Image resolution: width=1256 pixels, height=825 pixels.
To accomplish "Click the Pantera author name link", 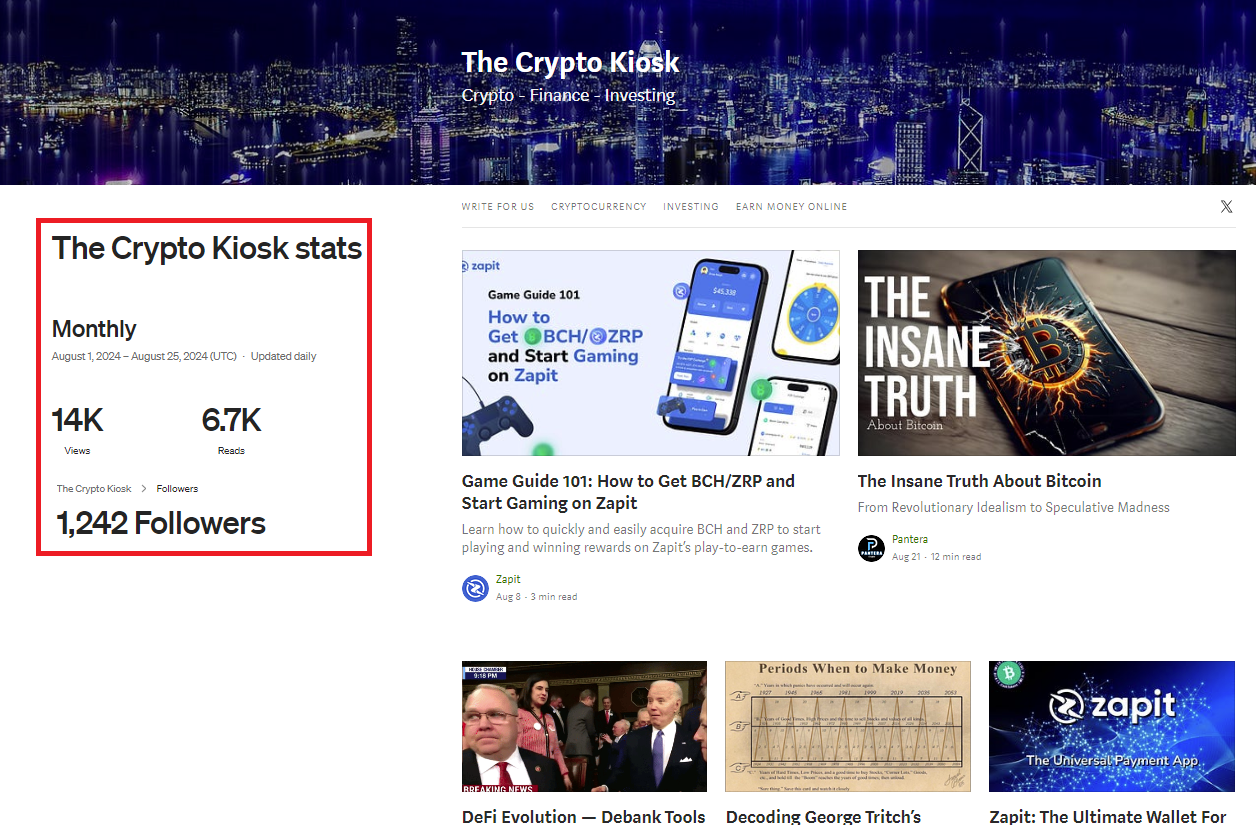I will point(910,539).
